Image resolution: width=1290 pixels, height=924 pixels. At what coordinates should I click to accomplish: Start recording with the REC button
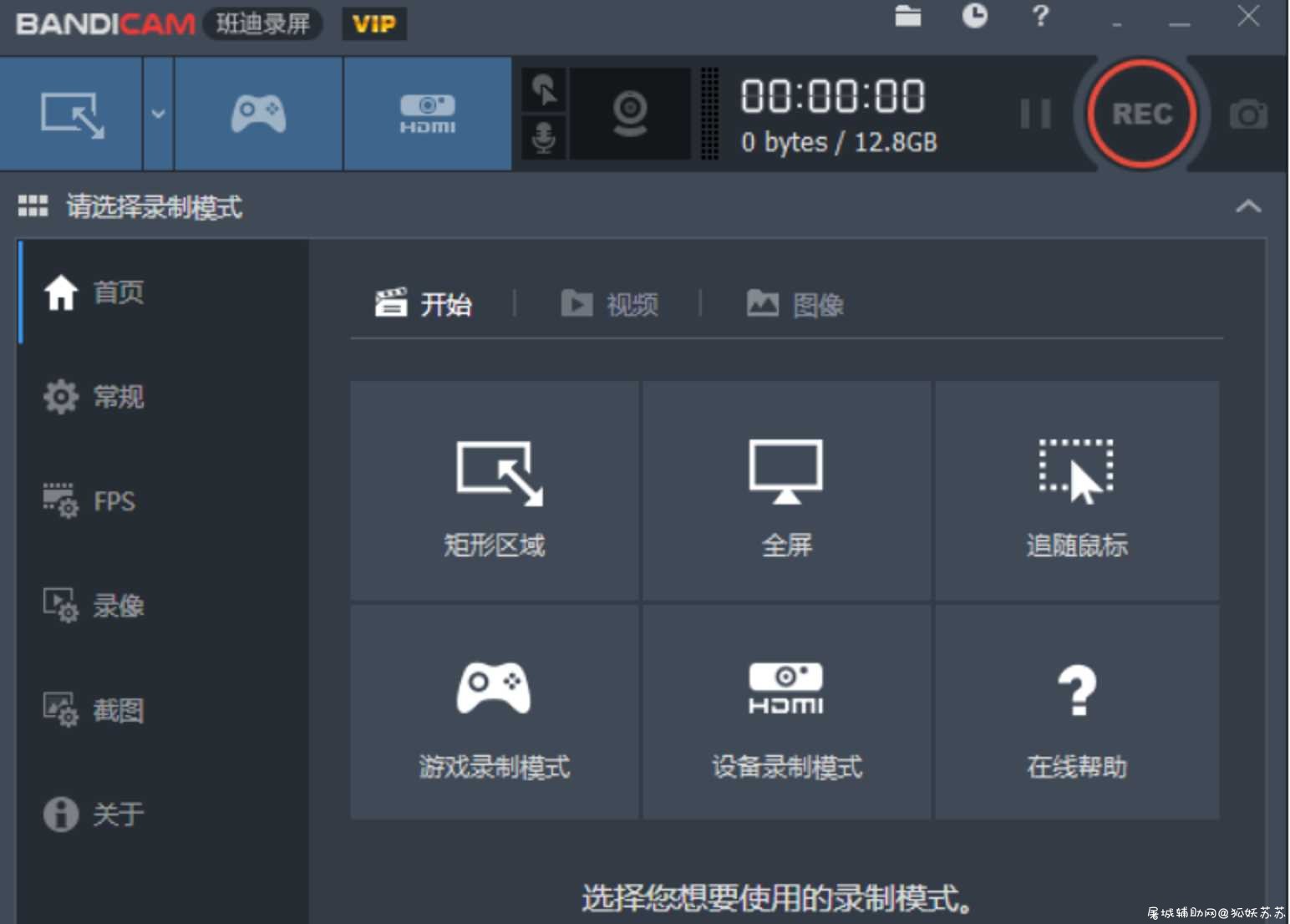pyautogui.click(x=1141, y=114)
